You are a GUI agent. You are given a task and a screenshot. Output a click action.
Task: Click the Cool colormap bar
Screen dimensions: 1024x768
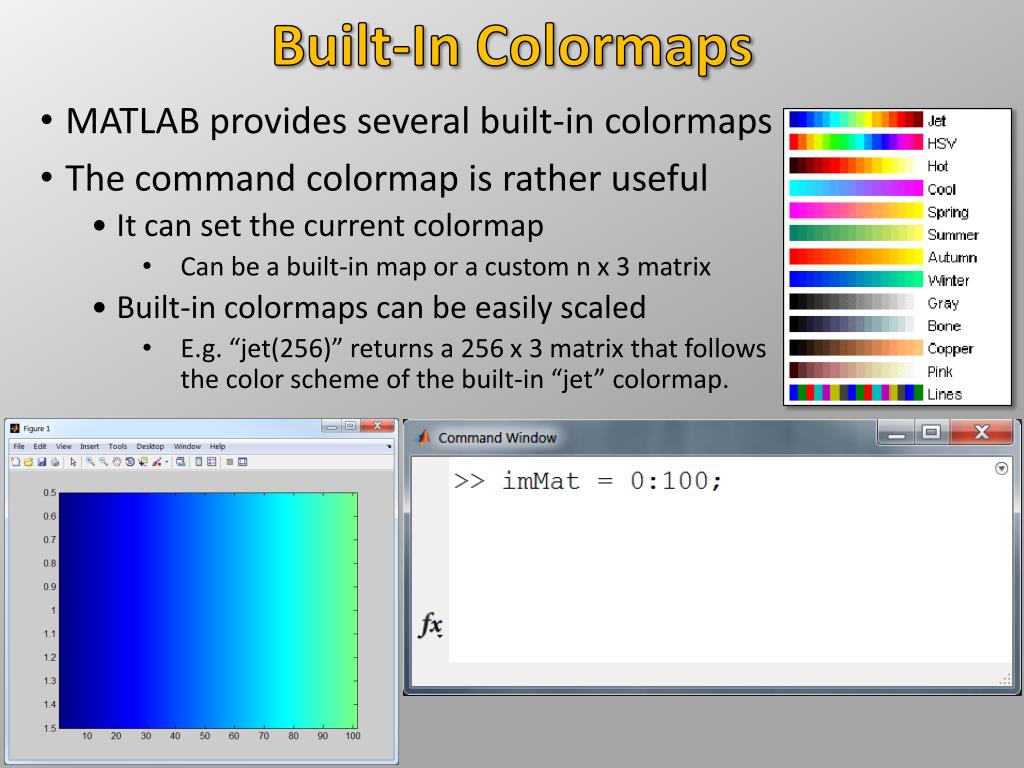[x=856, y=188]
